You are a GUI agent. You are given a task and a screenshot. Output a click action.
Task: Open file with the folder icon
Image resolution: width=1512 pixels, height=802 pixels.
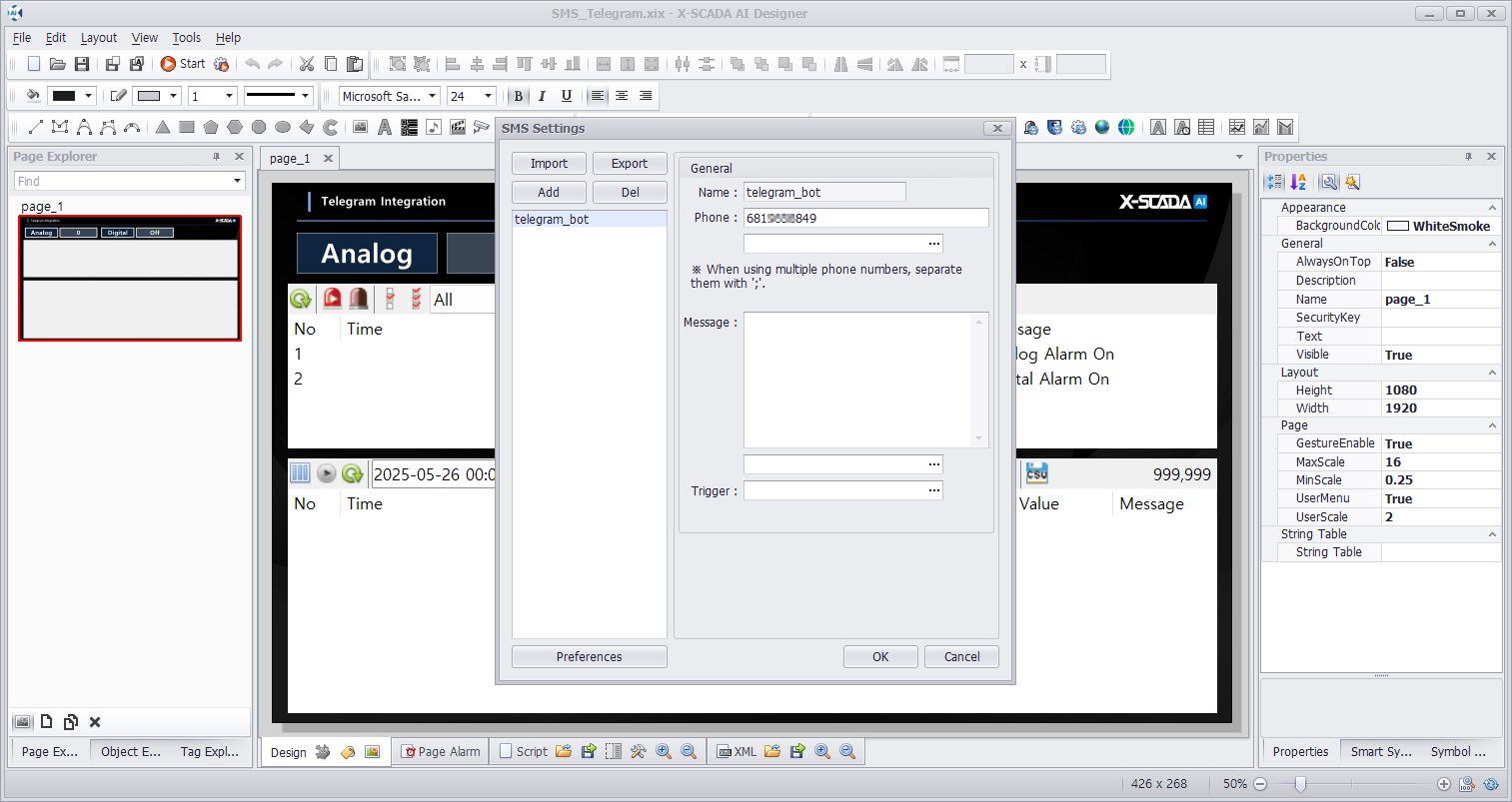(58, 64)
